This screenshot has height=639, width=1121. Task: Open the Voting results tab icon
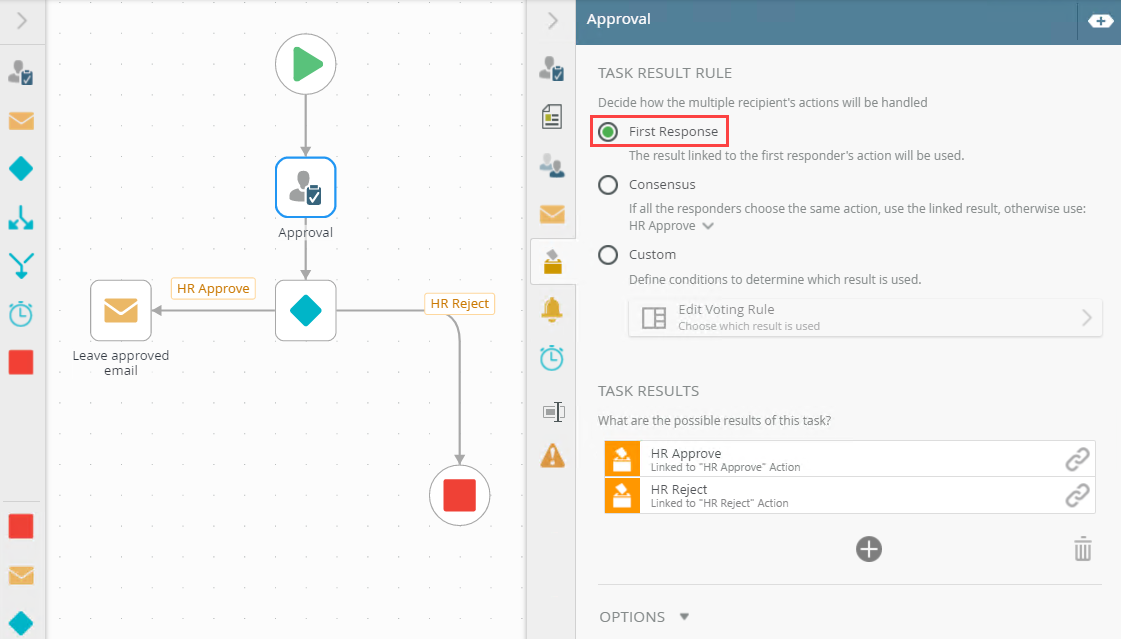(x=553, y=262)
